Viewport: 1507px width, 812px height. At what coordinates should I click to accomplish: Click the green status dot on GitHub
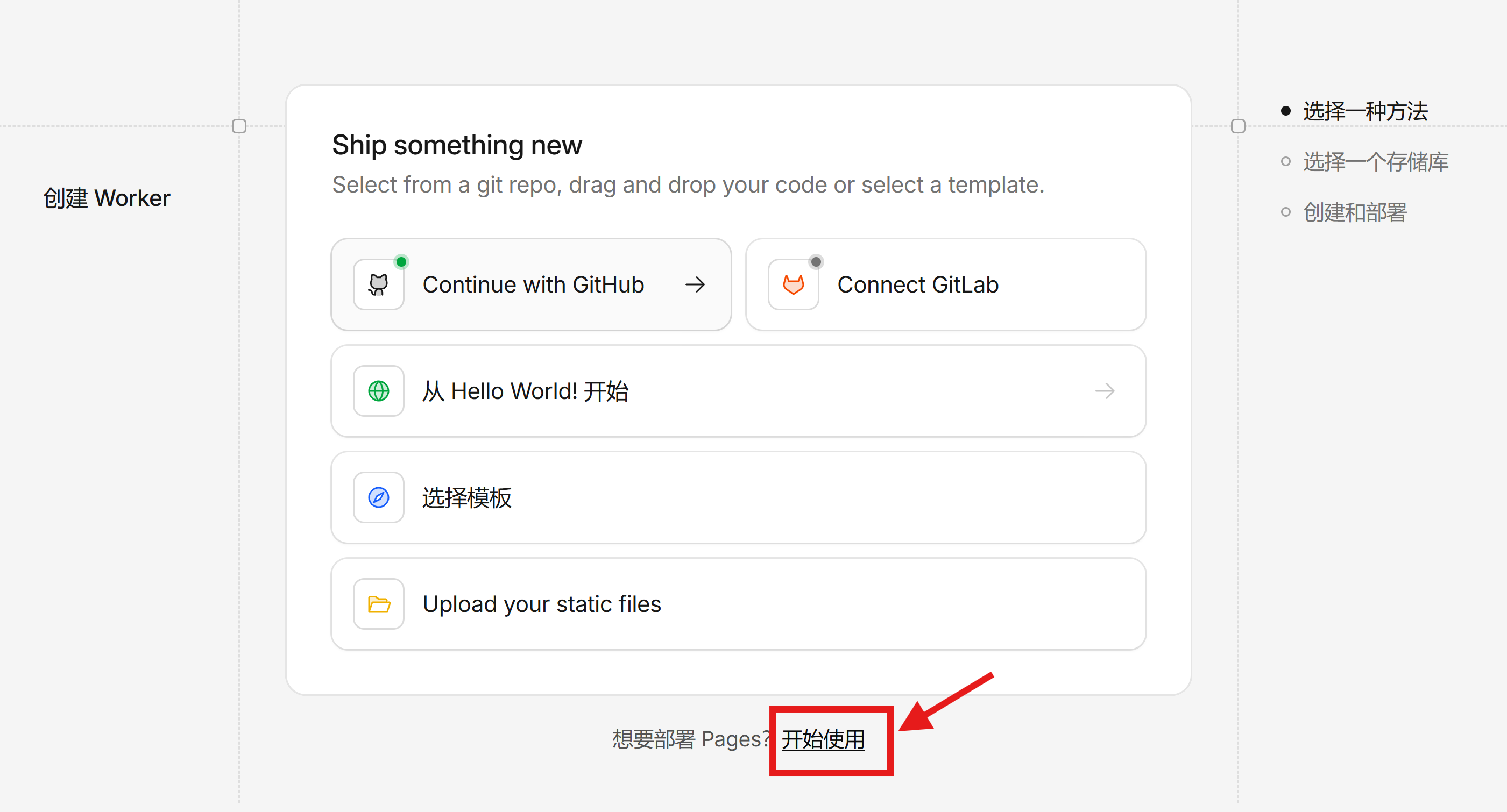tap(401, 262)
